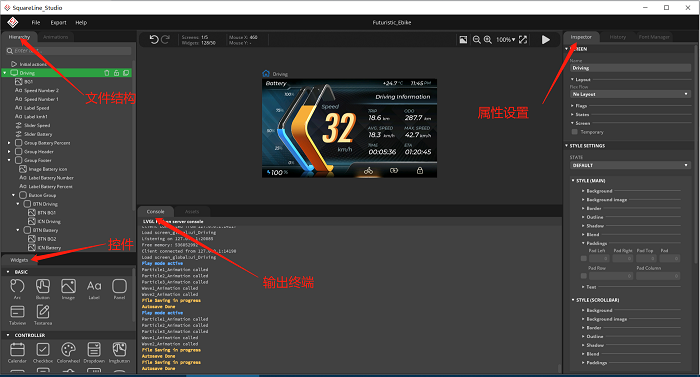Expand the Group Battery Percent tree item
700x377 pixels.
click(9, 143)
